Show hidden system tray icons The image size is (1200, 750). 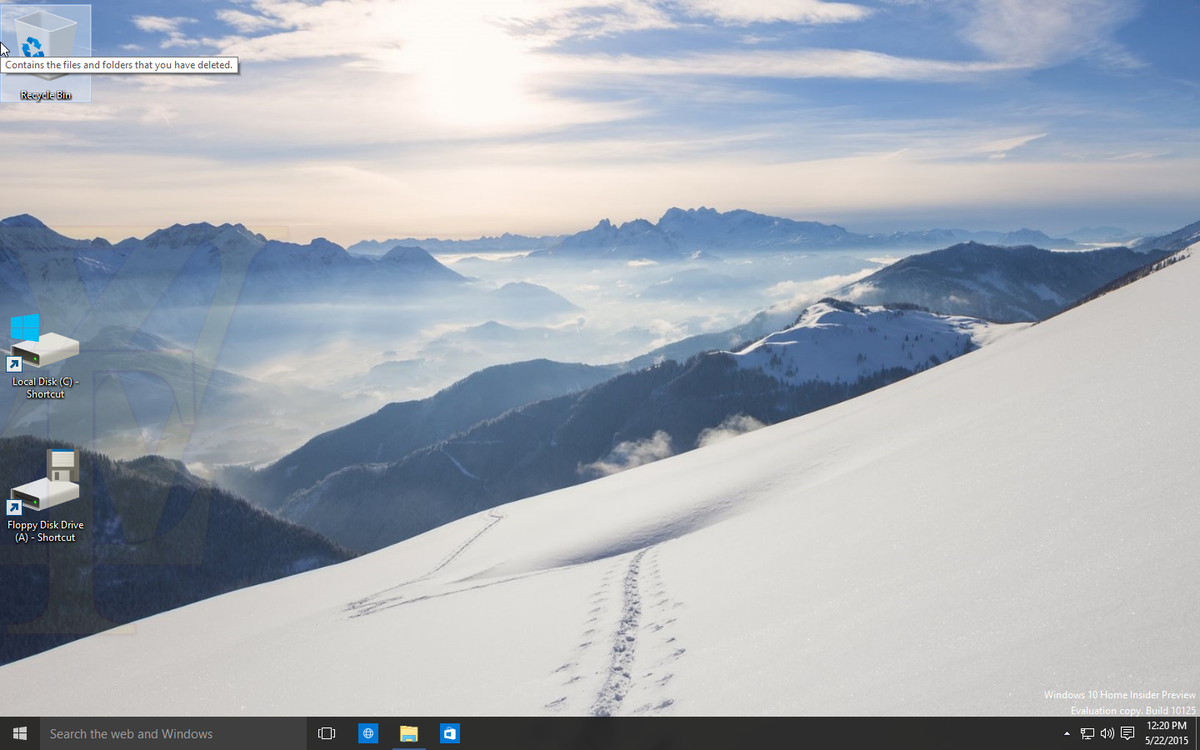tap(1067, 733)
